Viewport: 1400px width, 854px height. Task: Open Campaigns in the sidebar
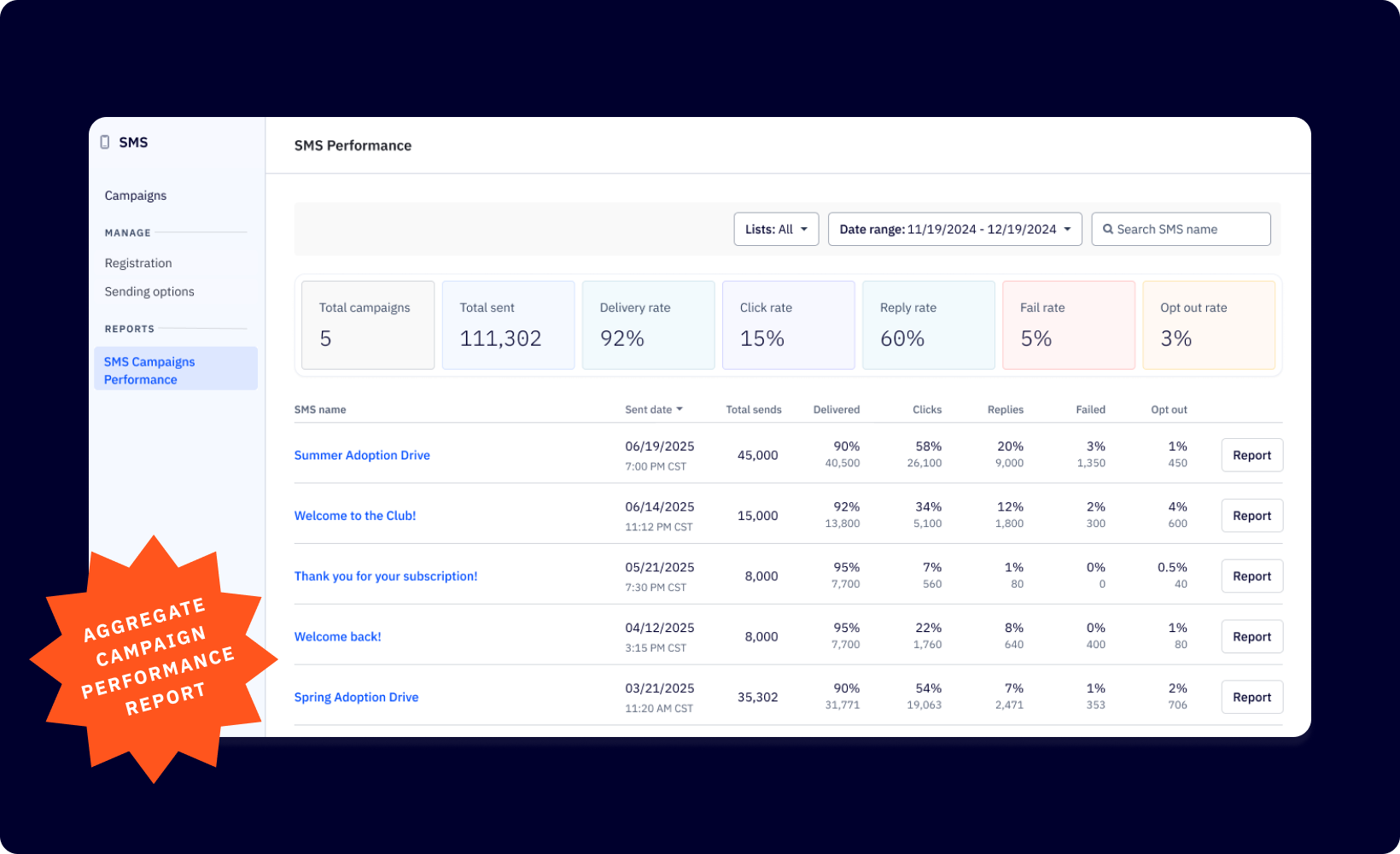click(x=136, y=196)
